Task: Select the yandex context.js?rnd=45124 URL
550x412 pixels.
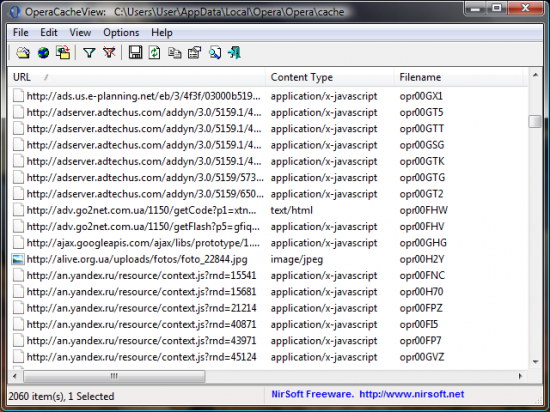Action: (x=141, y=357)
